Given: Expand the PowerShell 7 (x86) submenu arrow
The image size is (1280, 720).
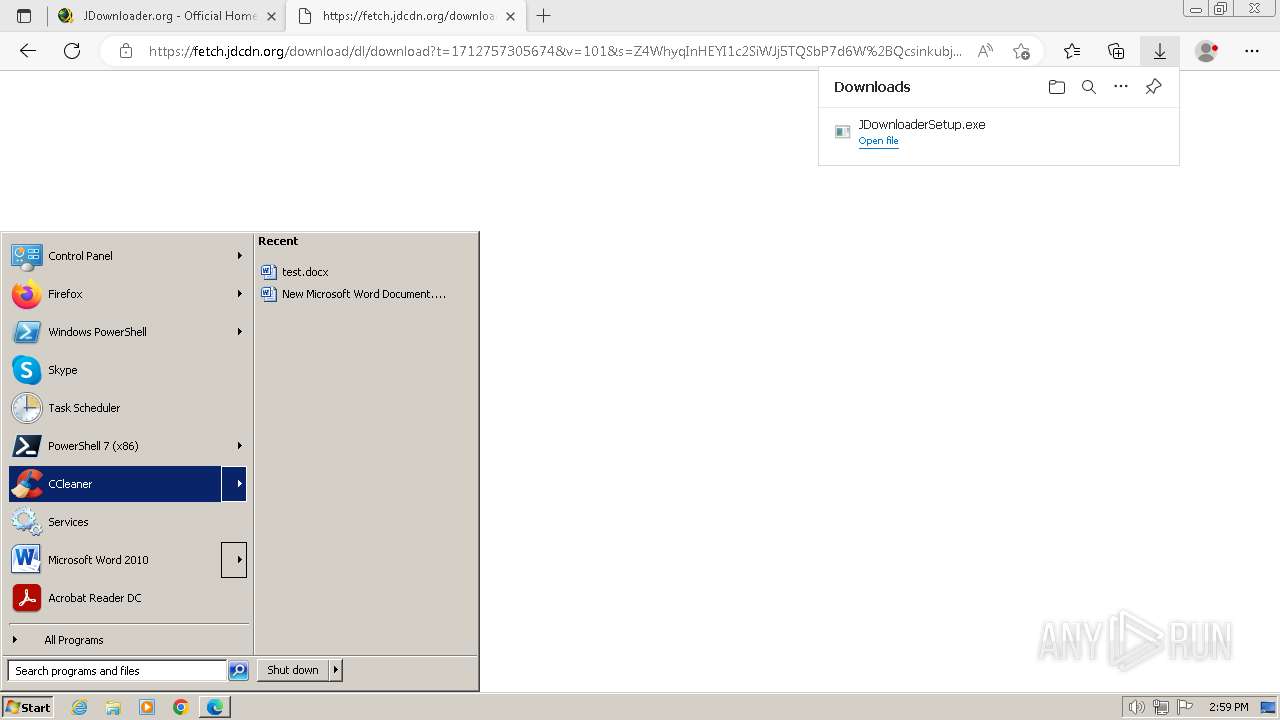Looking at the screenshot, I should [x=239, y=446].
